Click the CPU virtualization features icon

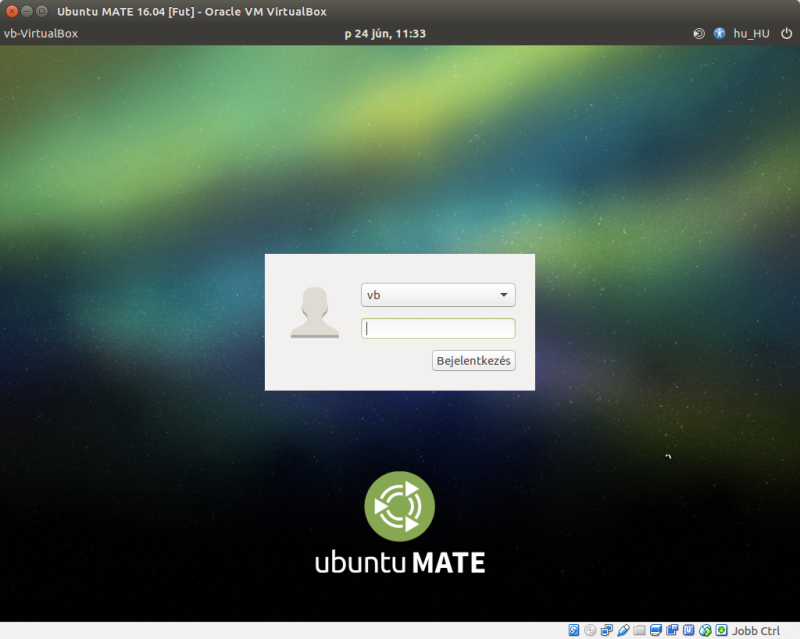[688, 630]
